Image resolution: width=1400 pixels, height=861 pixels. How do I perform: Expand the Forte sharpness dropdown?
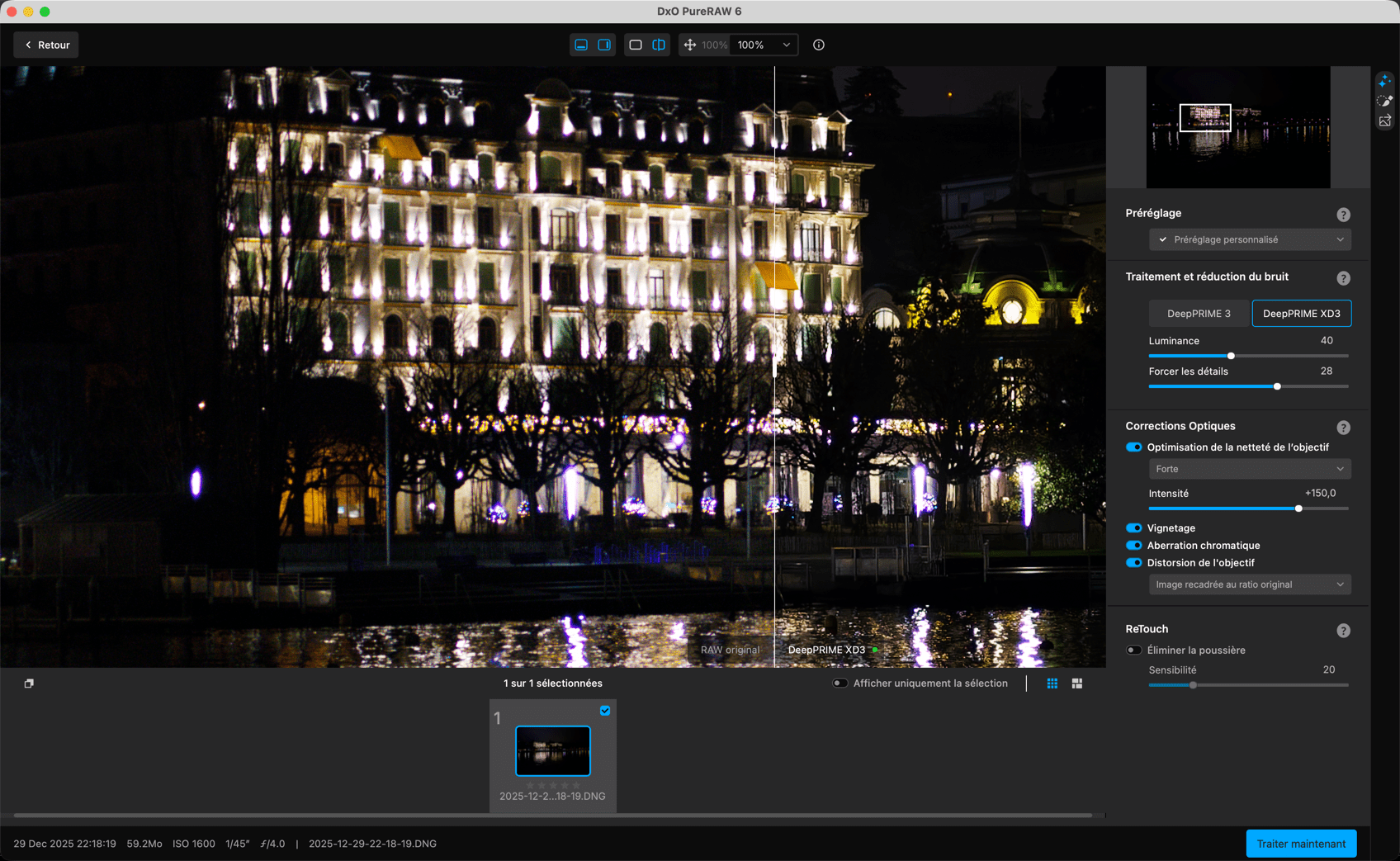coord(1250,469)
